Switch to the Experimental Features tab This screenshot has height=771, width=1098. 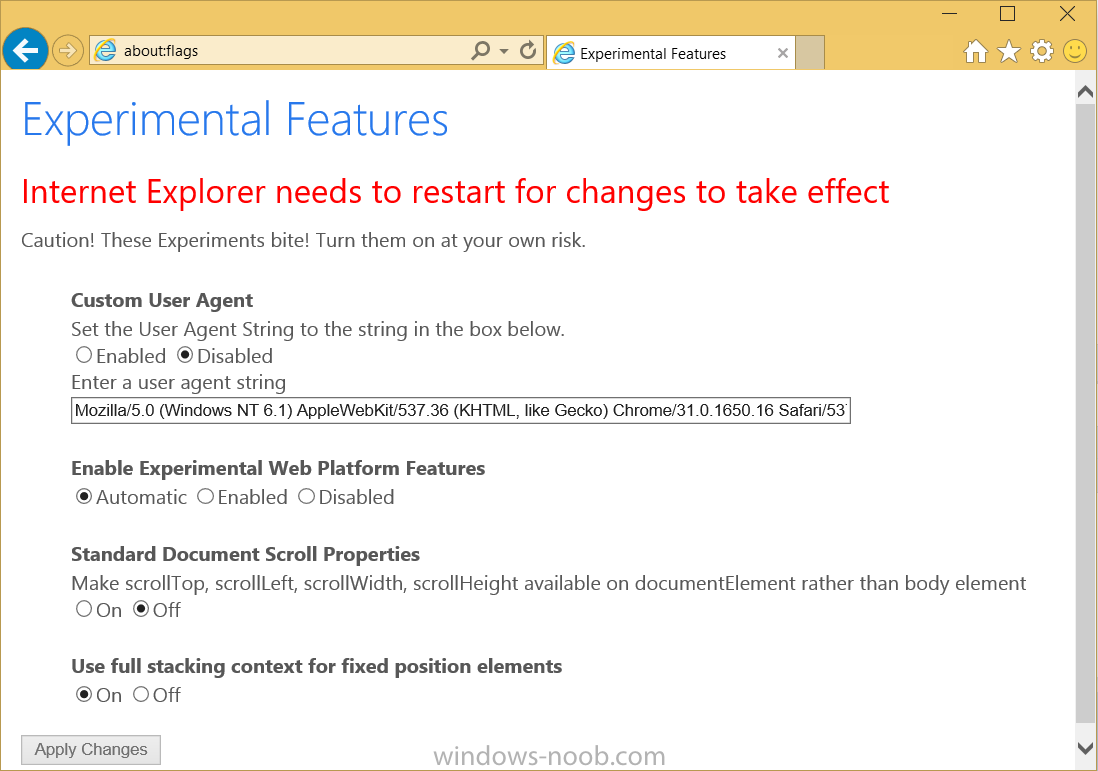click(x=662, y=53)
